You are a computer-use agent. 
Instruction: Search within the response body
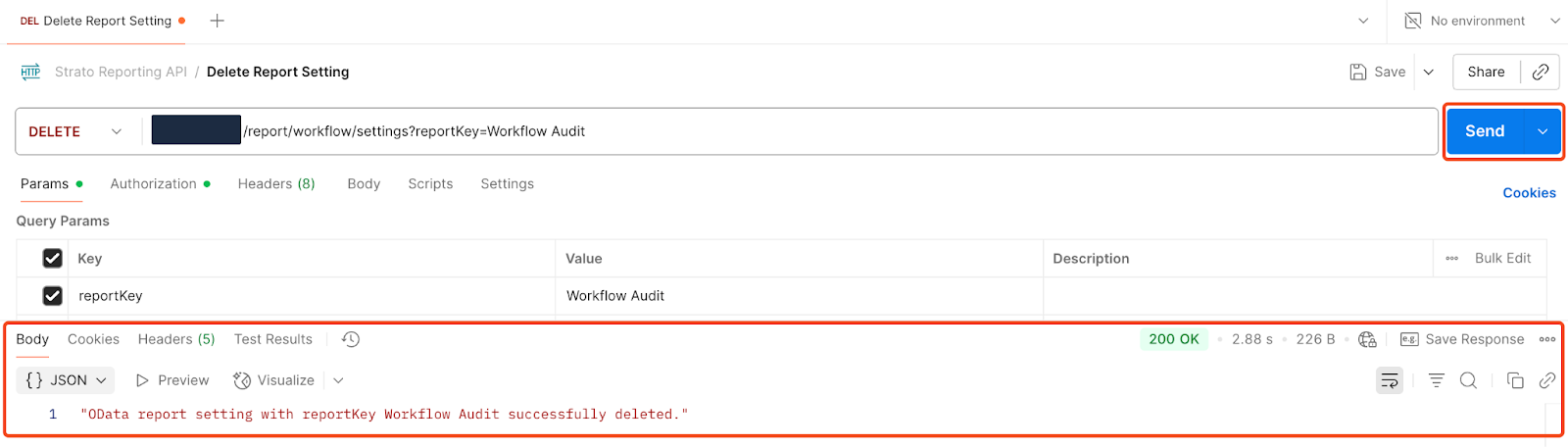click(x=1468, y=380)
